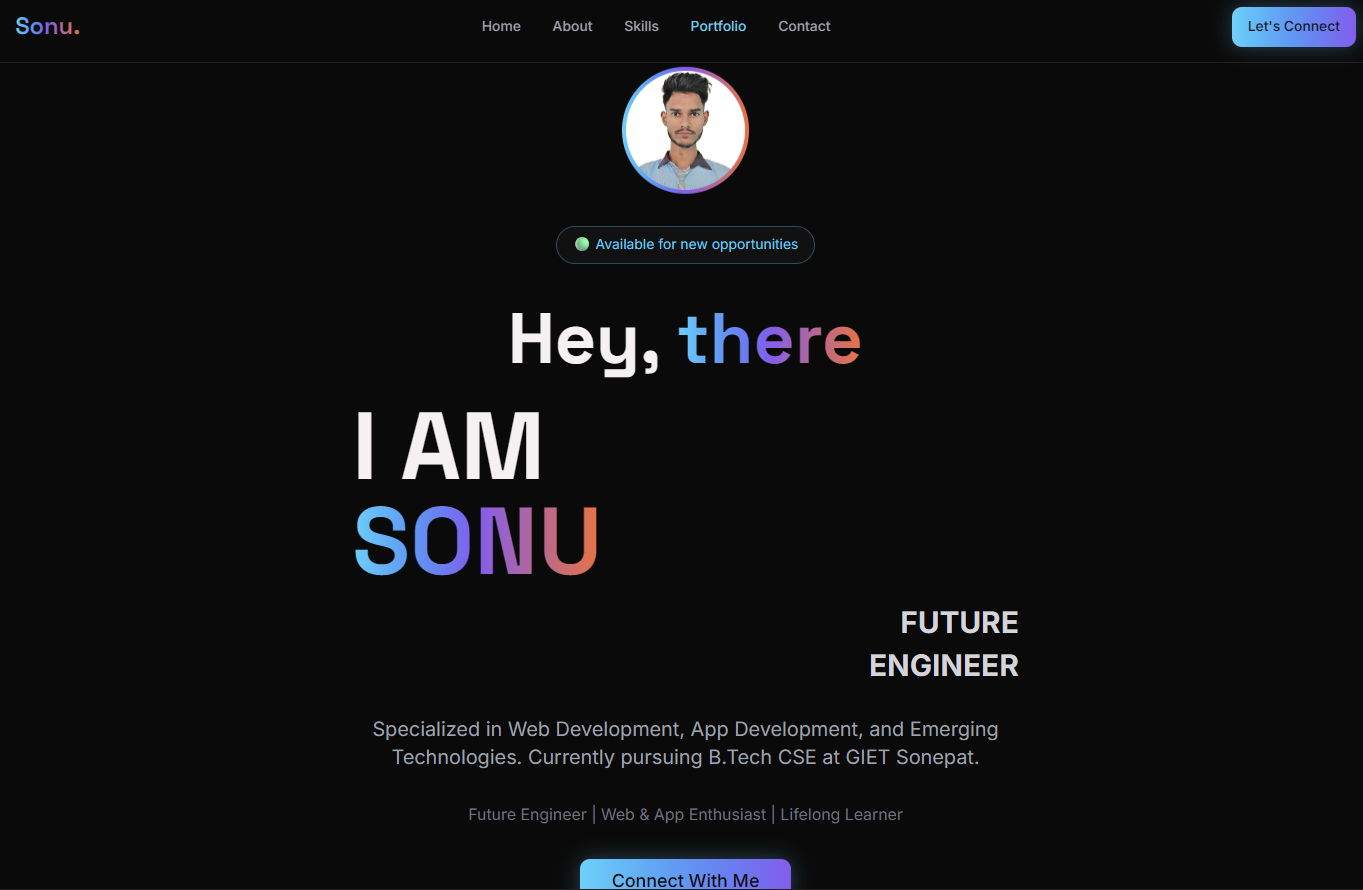Image resolution: width=1363 pixels, height=890 pixels.
Task: Go to the Home nav link
Action: pos(501,26)
